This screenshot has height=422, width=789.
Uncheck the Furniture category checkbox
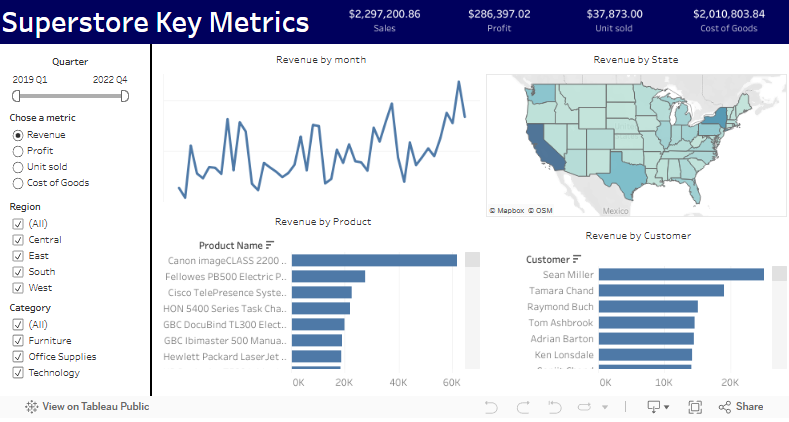17,341
